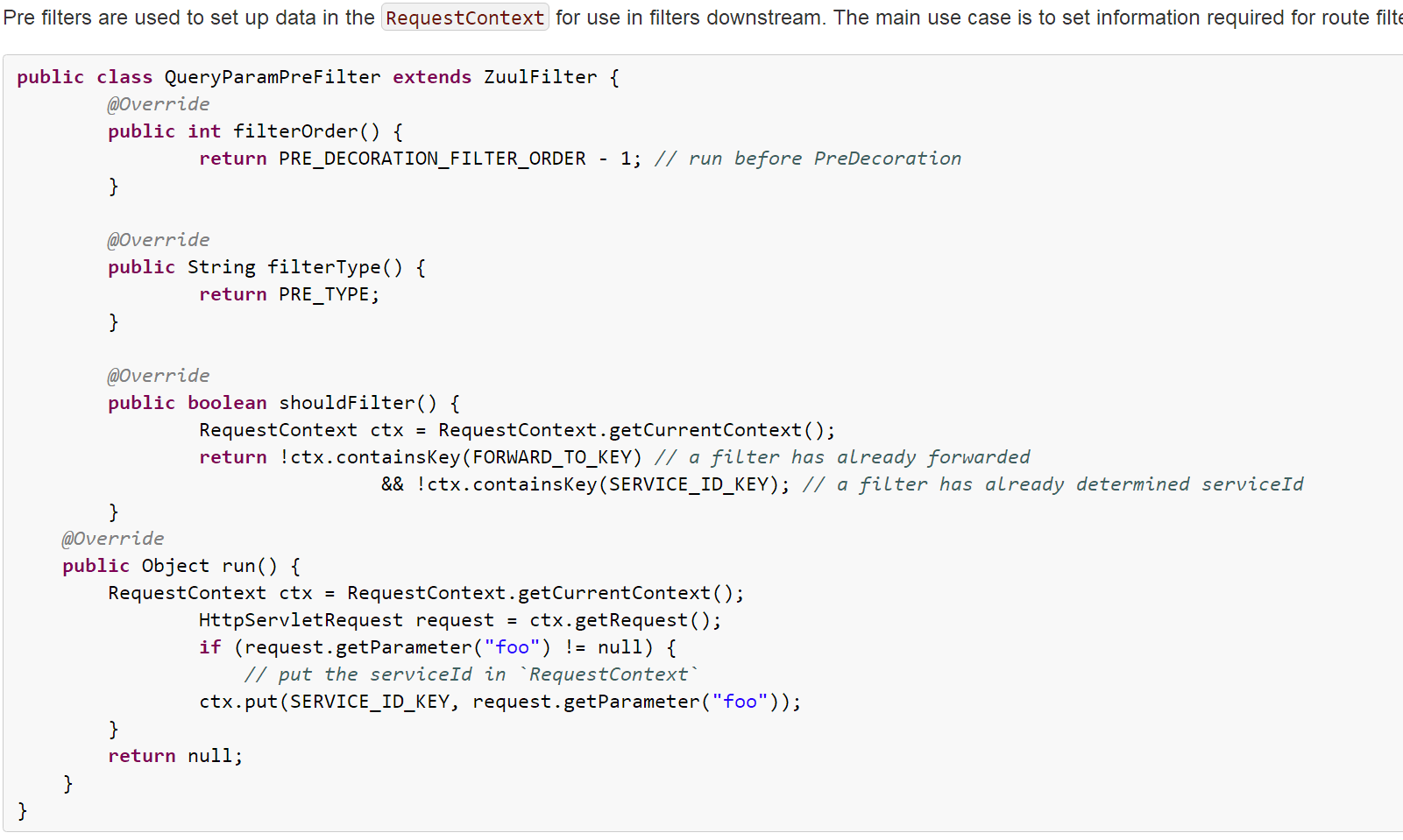The image size is (1403, 840).
Task: Click the 'run before PreDecoration' comment
Action: point(808,159)
